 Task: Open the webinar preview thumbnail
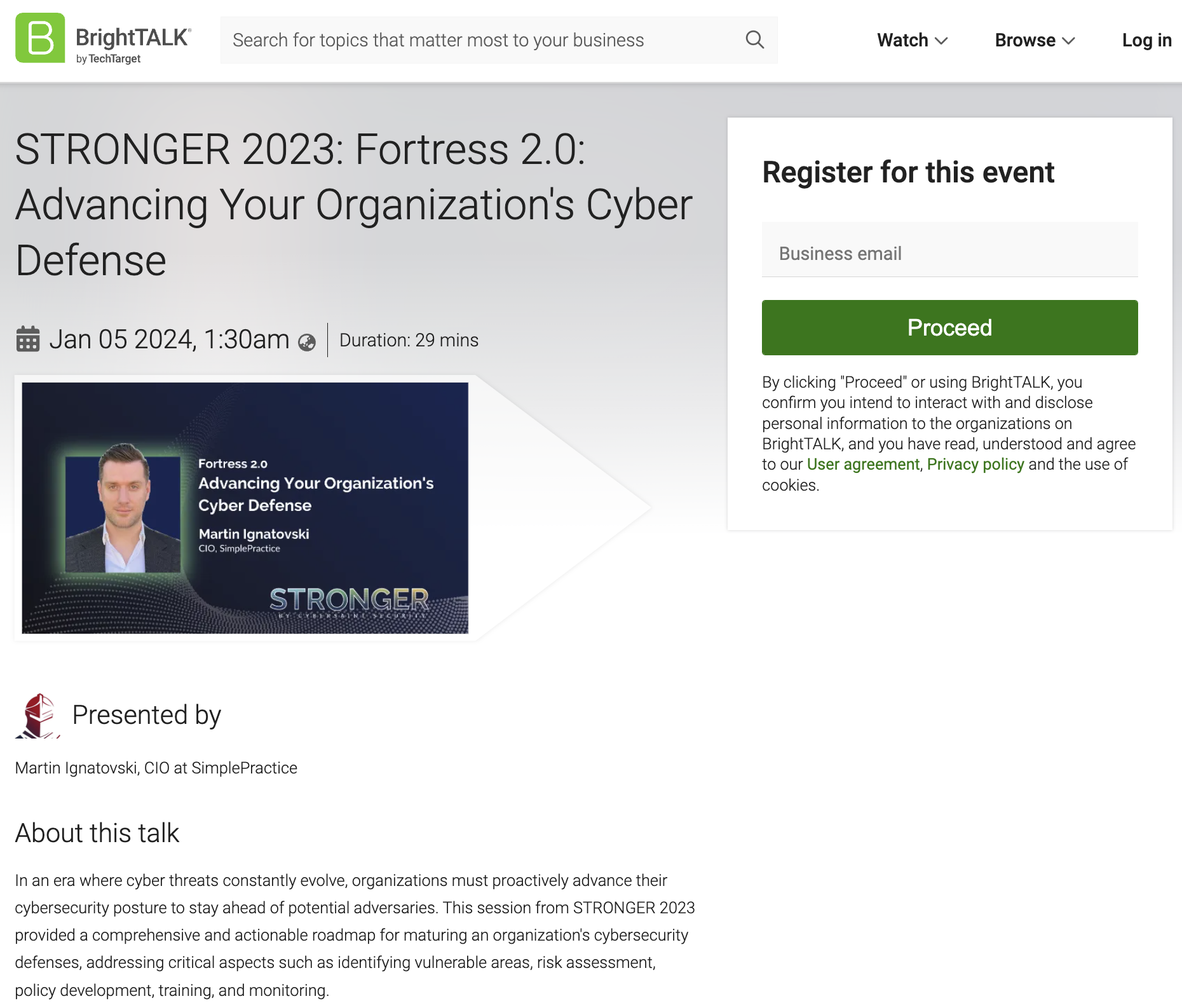tap(245, 507)
